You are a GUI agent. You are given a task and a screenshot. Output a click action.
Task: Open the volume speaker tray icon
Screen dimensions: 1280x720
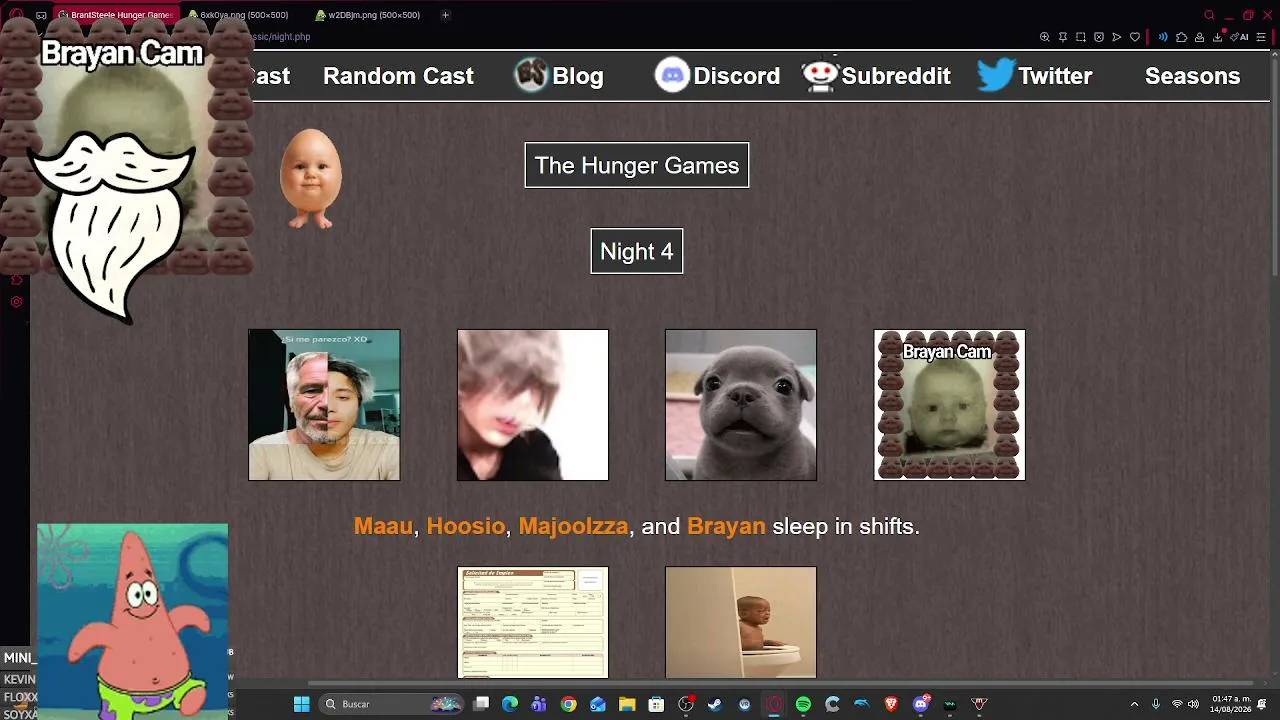[x=1193, y=704]
